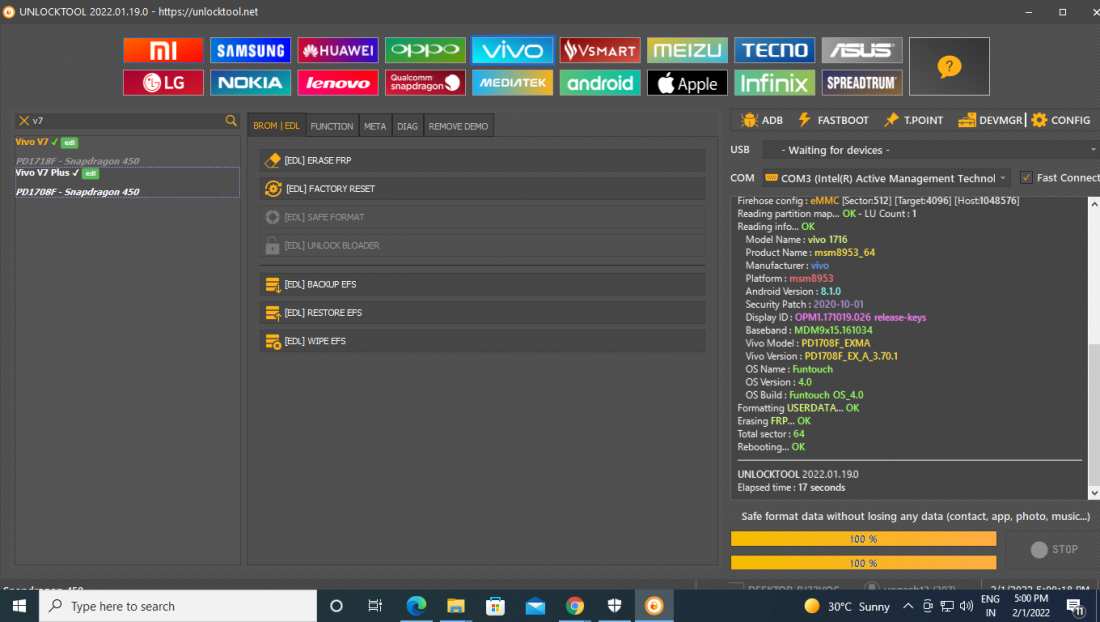Select the Apple brand logo
1100x622 pixels.
pos(687,83)
